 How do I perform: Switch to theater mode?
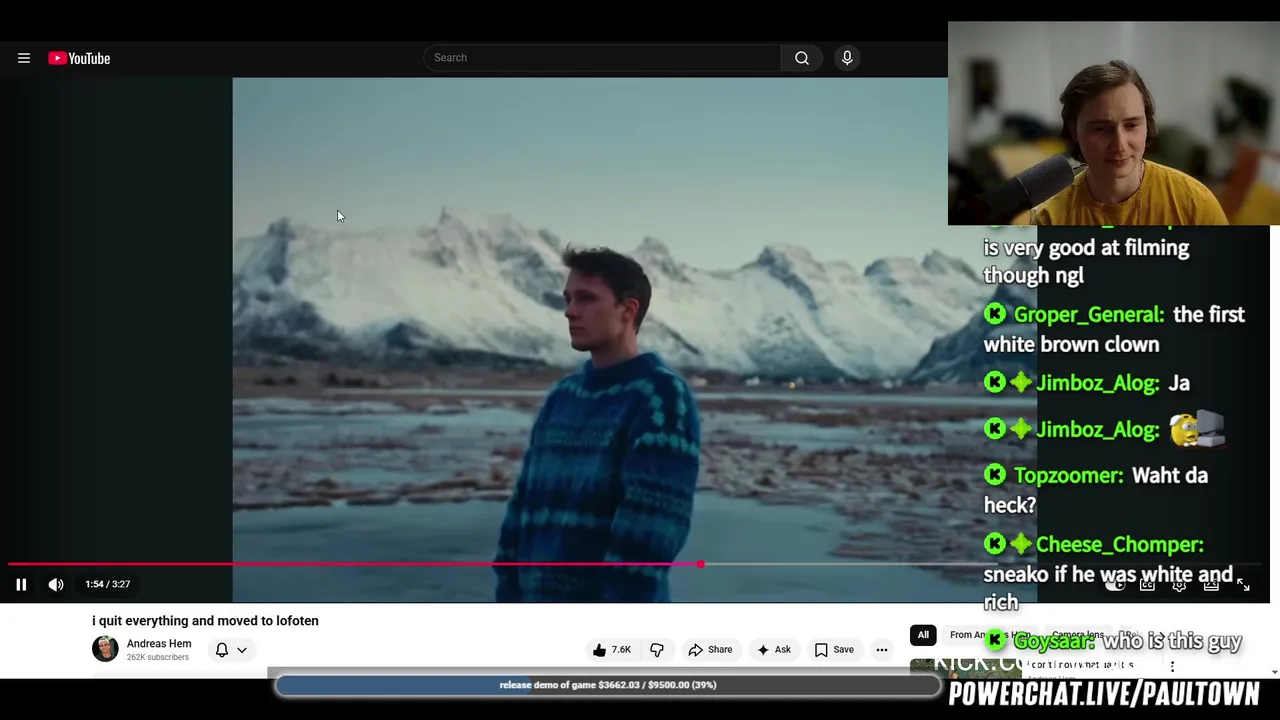[x=1211, y=585]
